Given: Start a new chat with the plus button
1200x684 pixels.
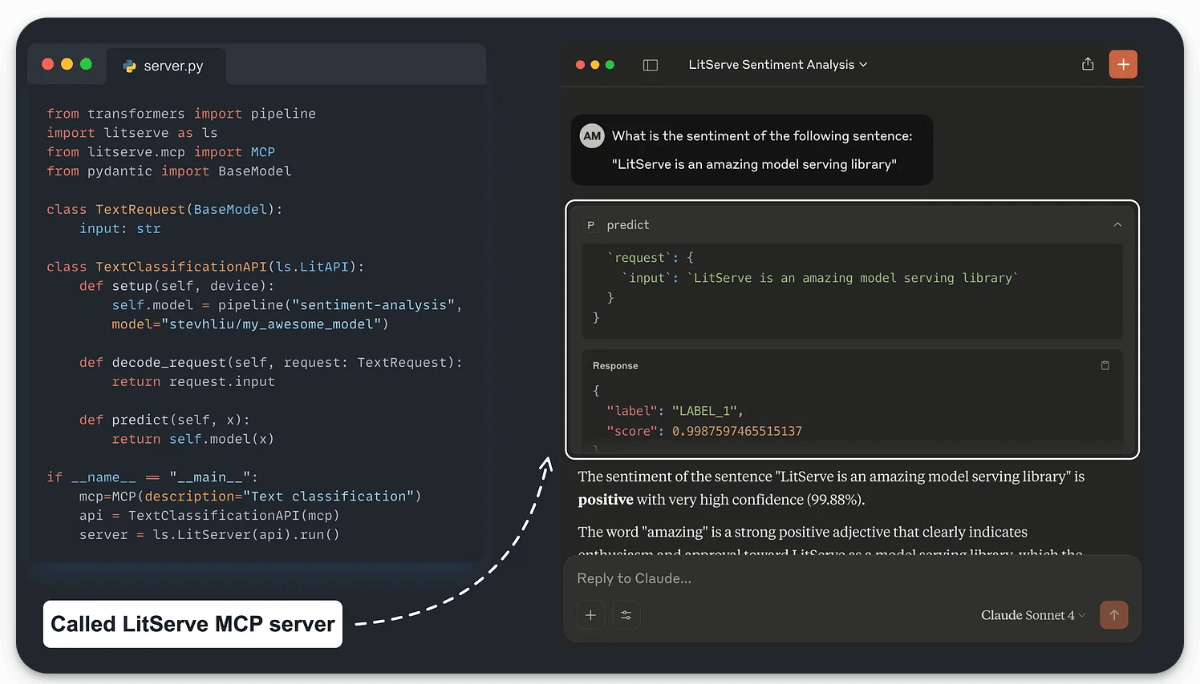Looking at the screenshot, I should pos(1123,64).
